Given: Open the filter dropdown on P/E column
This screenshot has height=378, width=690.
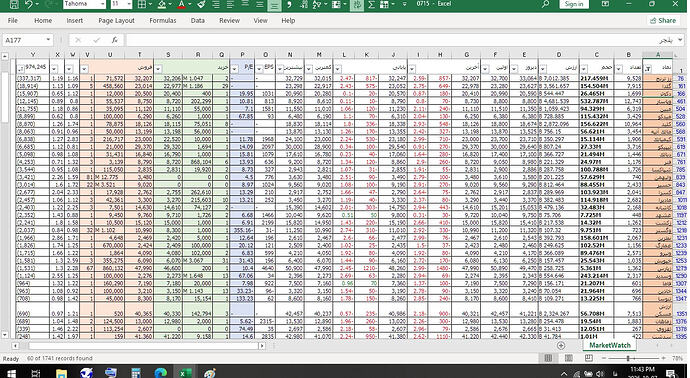Looking at the screenshot, I should click(235, 69).
